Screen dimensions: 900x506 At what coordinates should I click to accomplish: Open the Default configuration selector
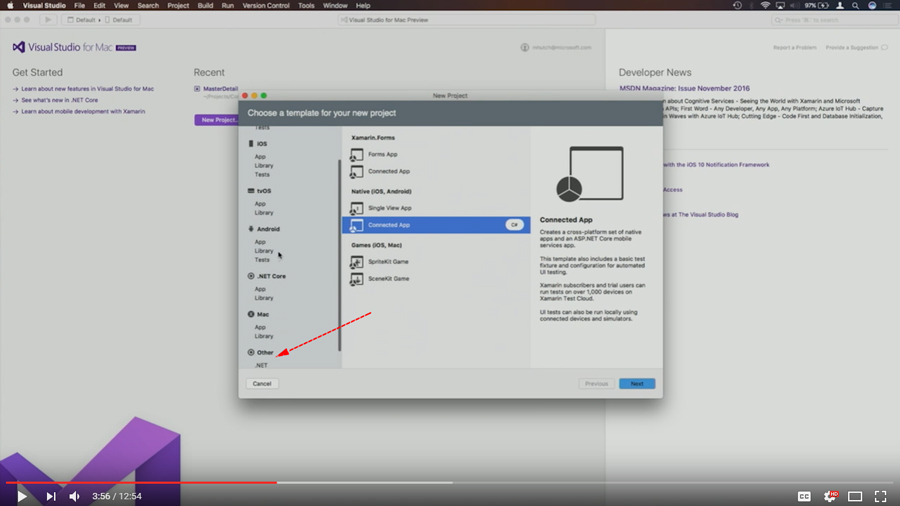coord(81,20)
